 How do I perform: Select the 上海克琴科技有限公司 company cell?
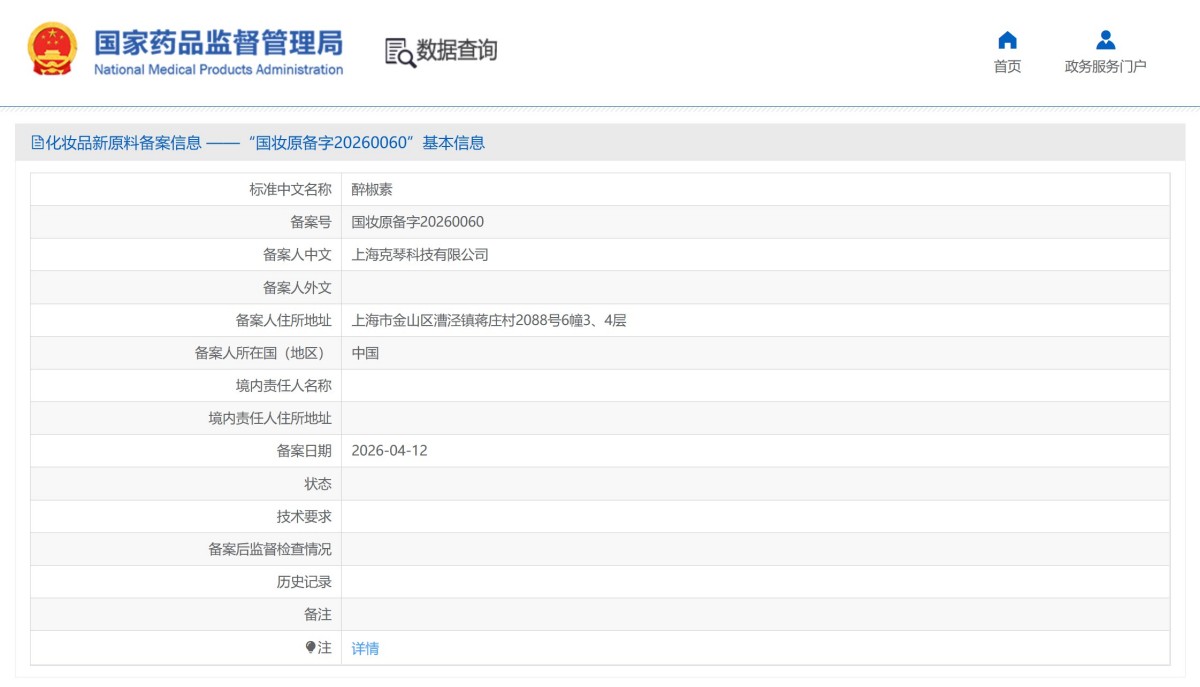(x=420, y=254)
